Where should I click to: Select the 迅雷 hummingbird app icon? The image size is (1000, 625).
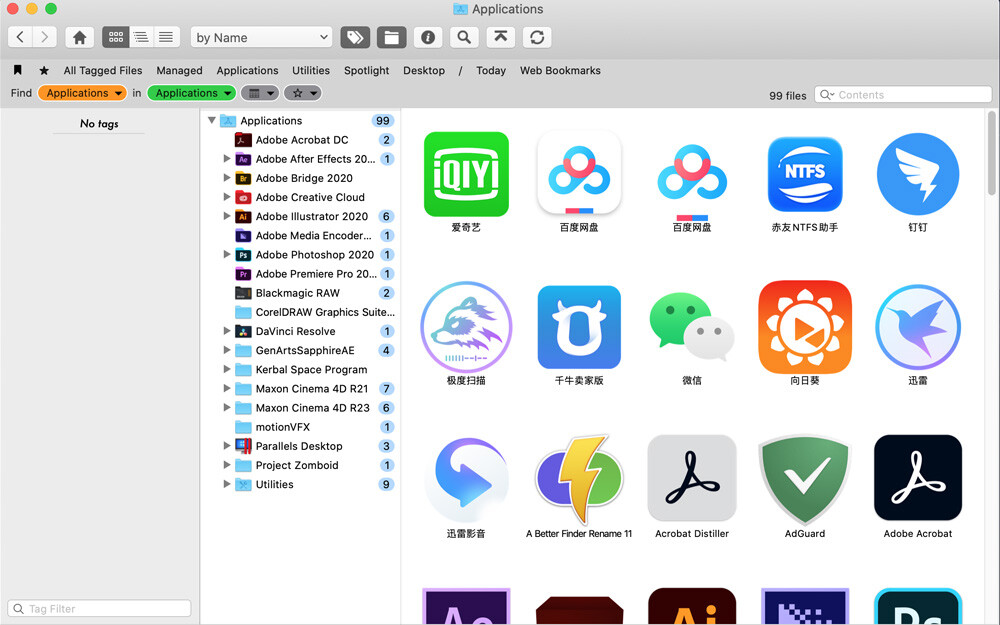pos(918,327)
